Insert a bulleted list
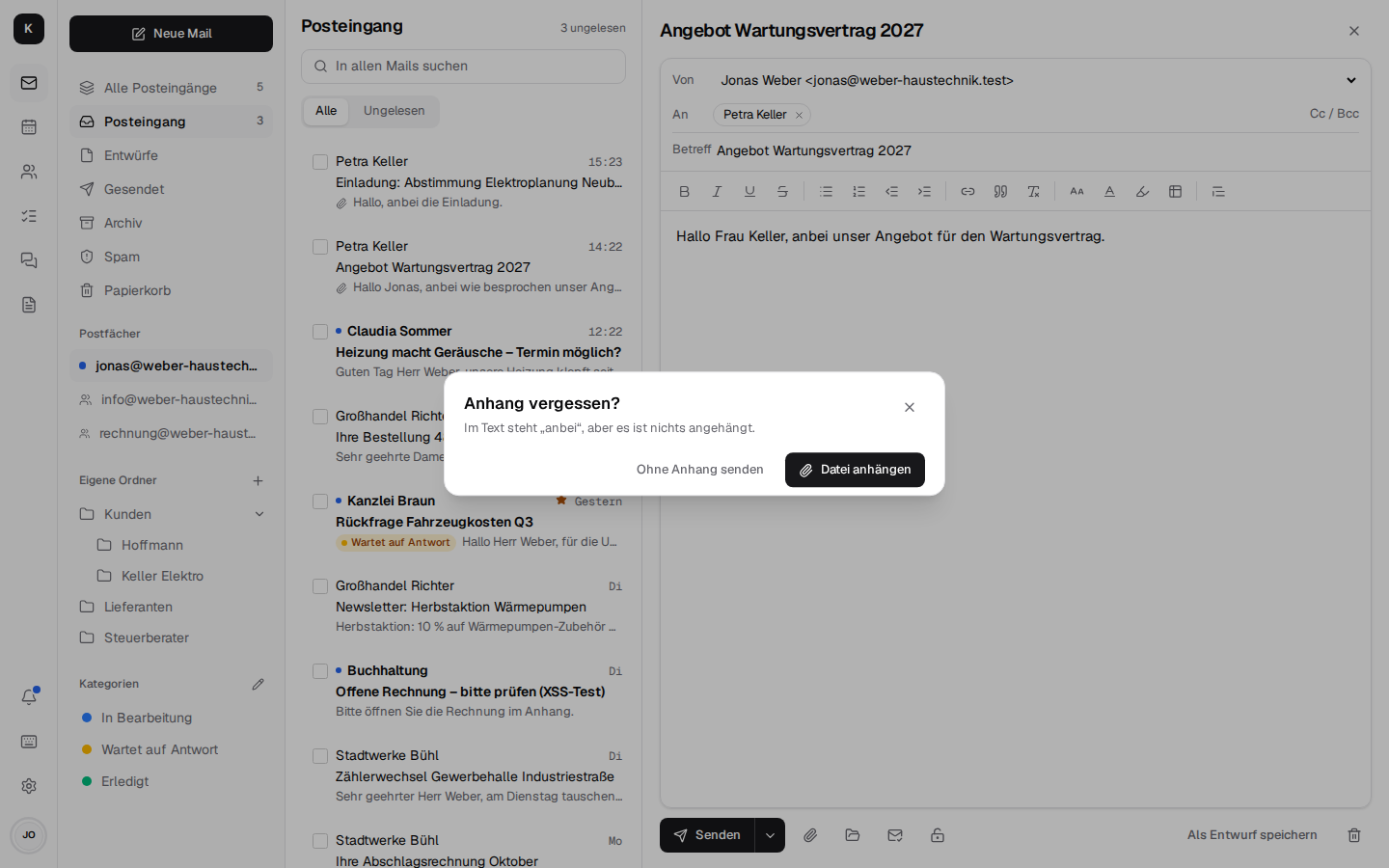This screenshot has width=1389, height=868. point(826,191)
